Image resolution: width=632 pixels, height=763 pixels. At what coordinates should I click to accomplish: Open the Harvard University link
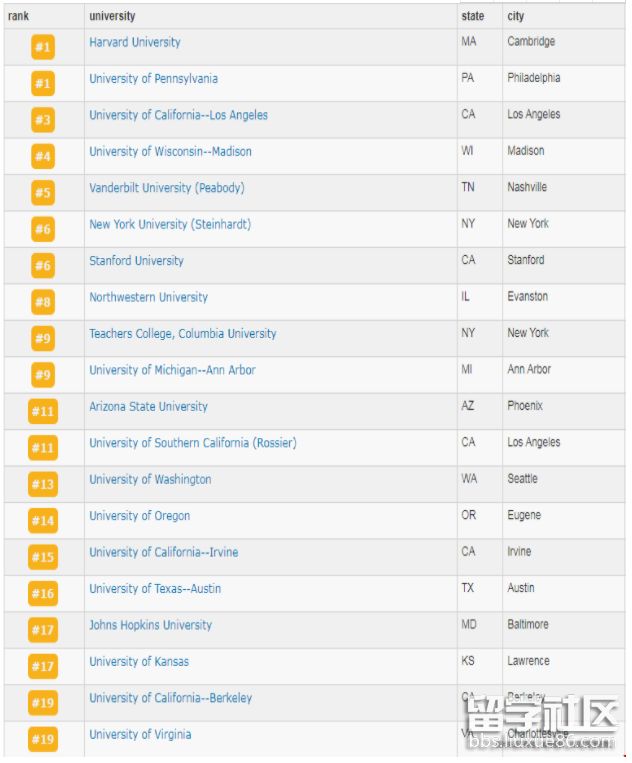tap(135, 42)
